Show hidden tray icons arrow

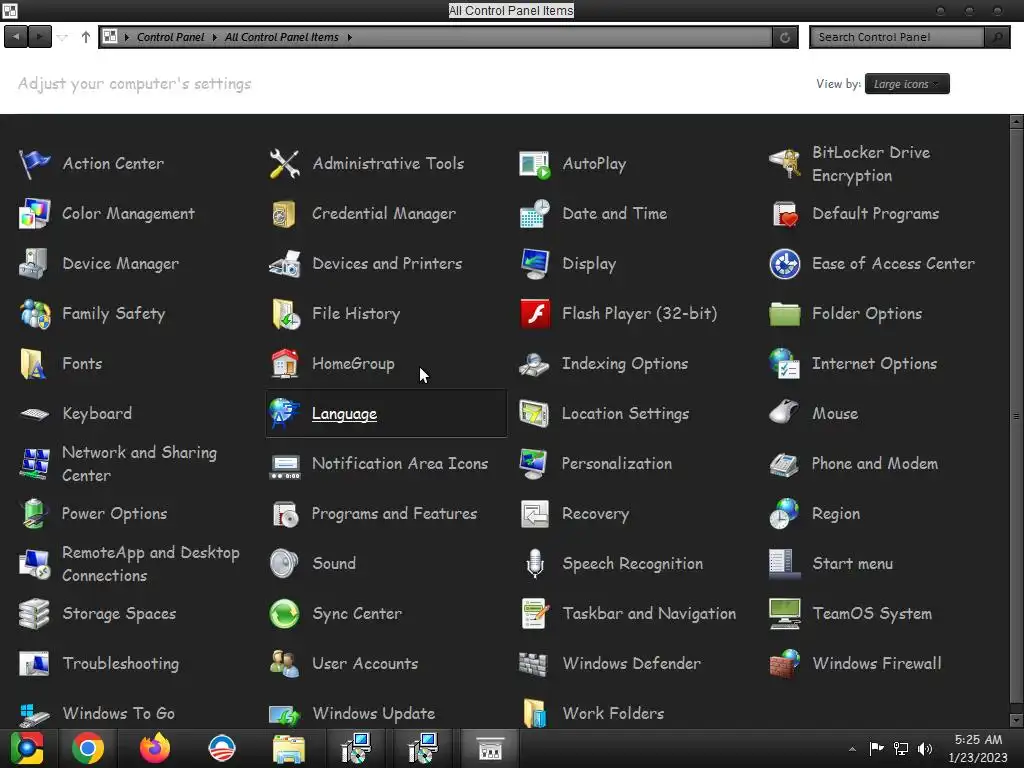click(x=852, y=749)
